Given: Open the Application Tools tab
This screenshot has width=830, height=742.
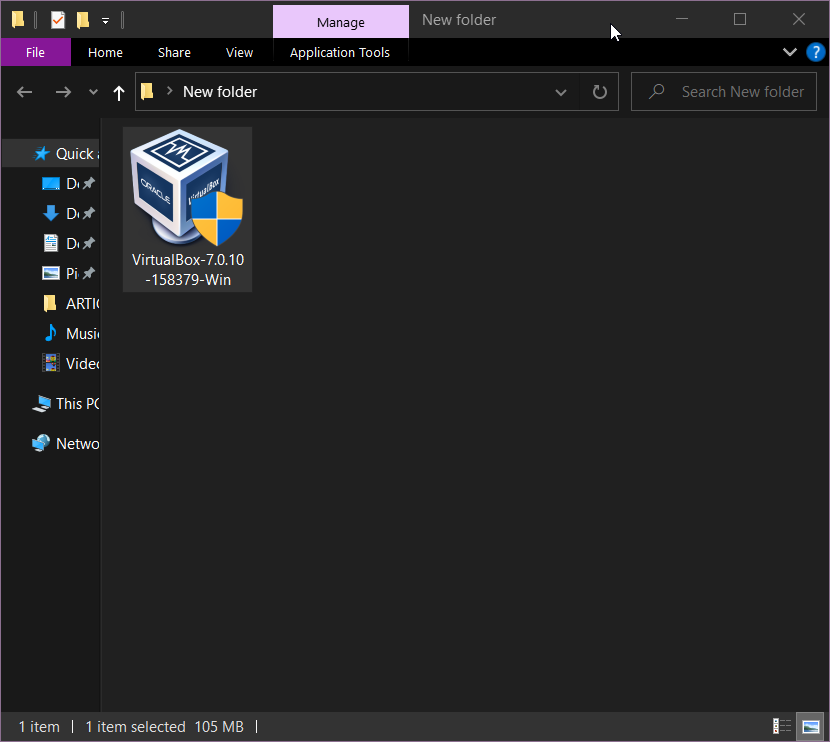Looking at the screenshot, I should click(x=340, y=52).
